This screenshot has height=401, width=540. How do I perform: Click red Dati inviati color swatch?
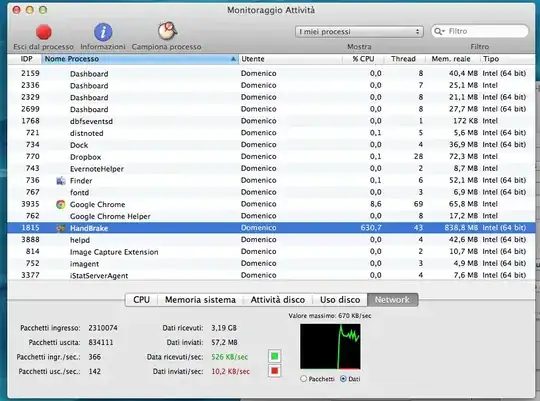point(274,371)
